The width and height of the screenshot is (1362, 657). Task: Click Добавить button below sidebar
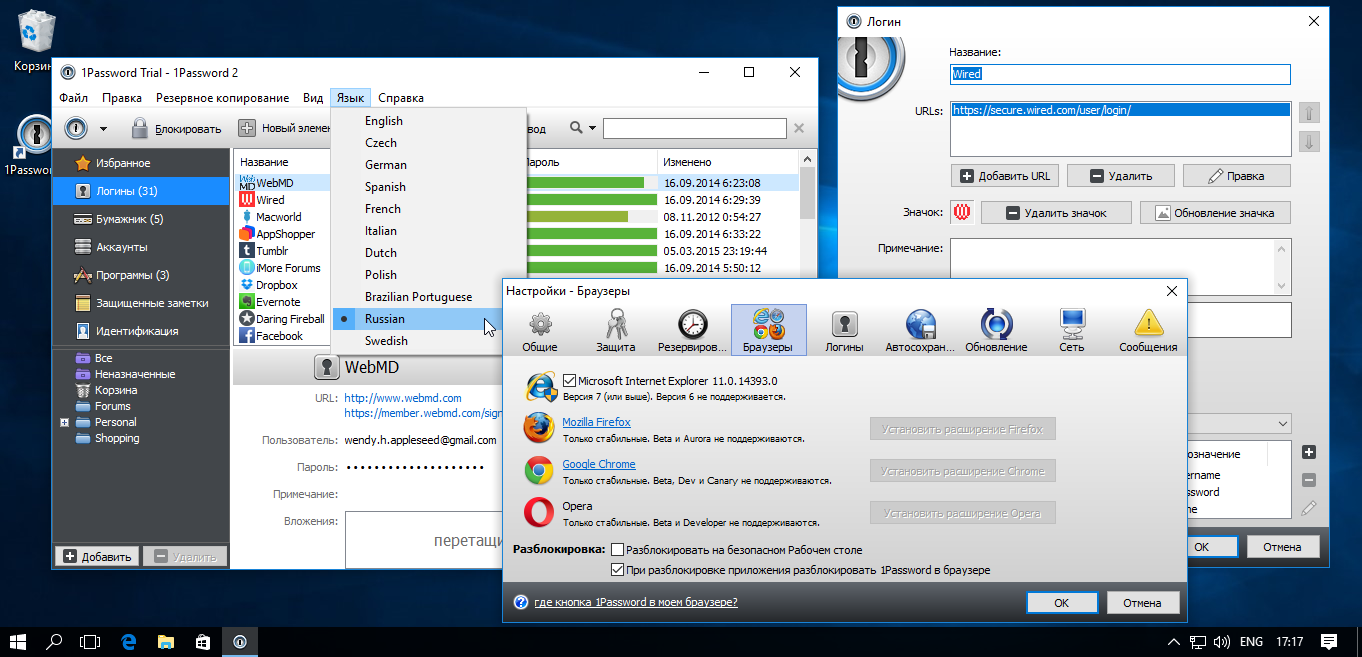(x=97, y=557)
